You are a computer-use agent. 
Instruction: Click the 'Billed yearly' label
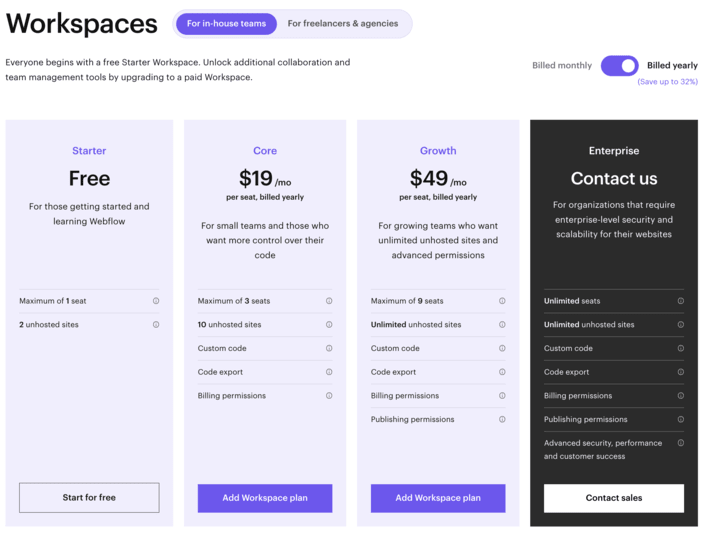click(672, 65)
